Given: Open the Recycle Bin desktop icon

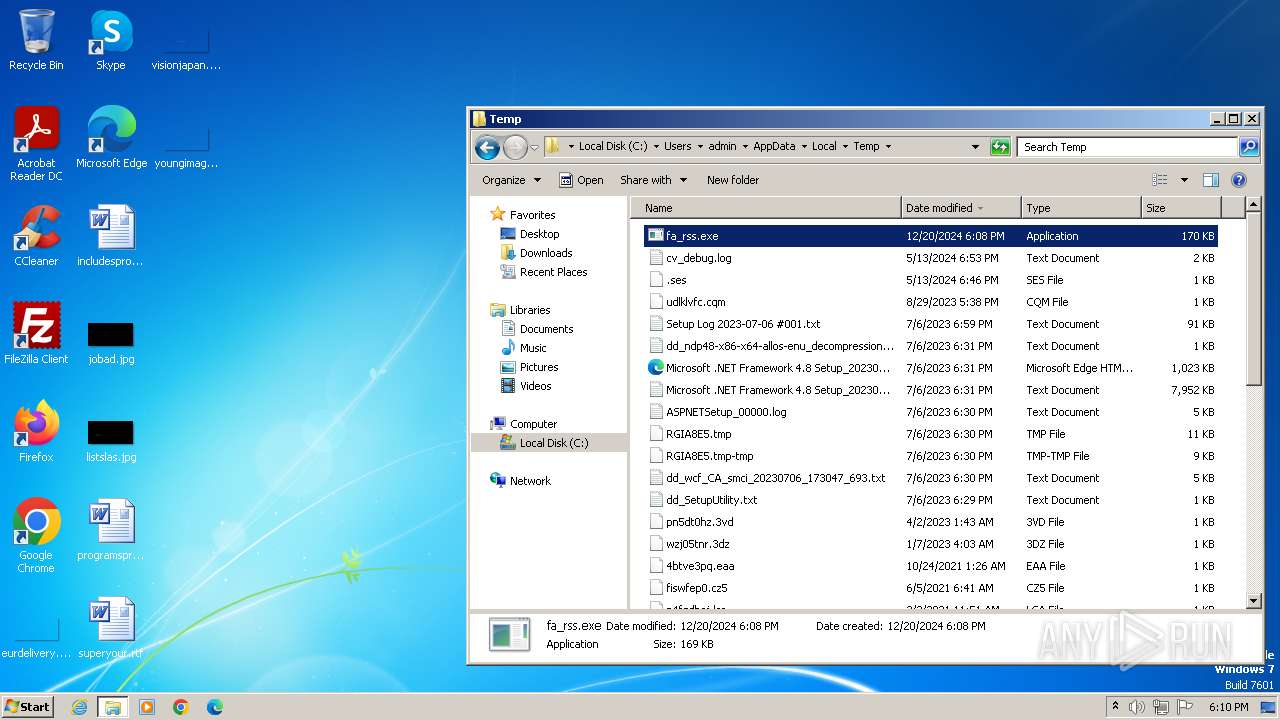Looking at the screenshot, I should [x=36, y=40].
